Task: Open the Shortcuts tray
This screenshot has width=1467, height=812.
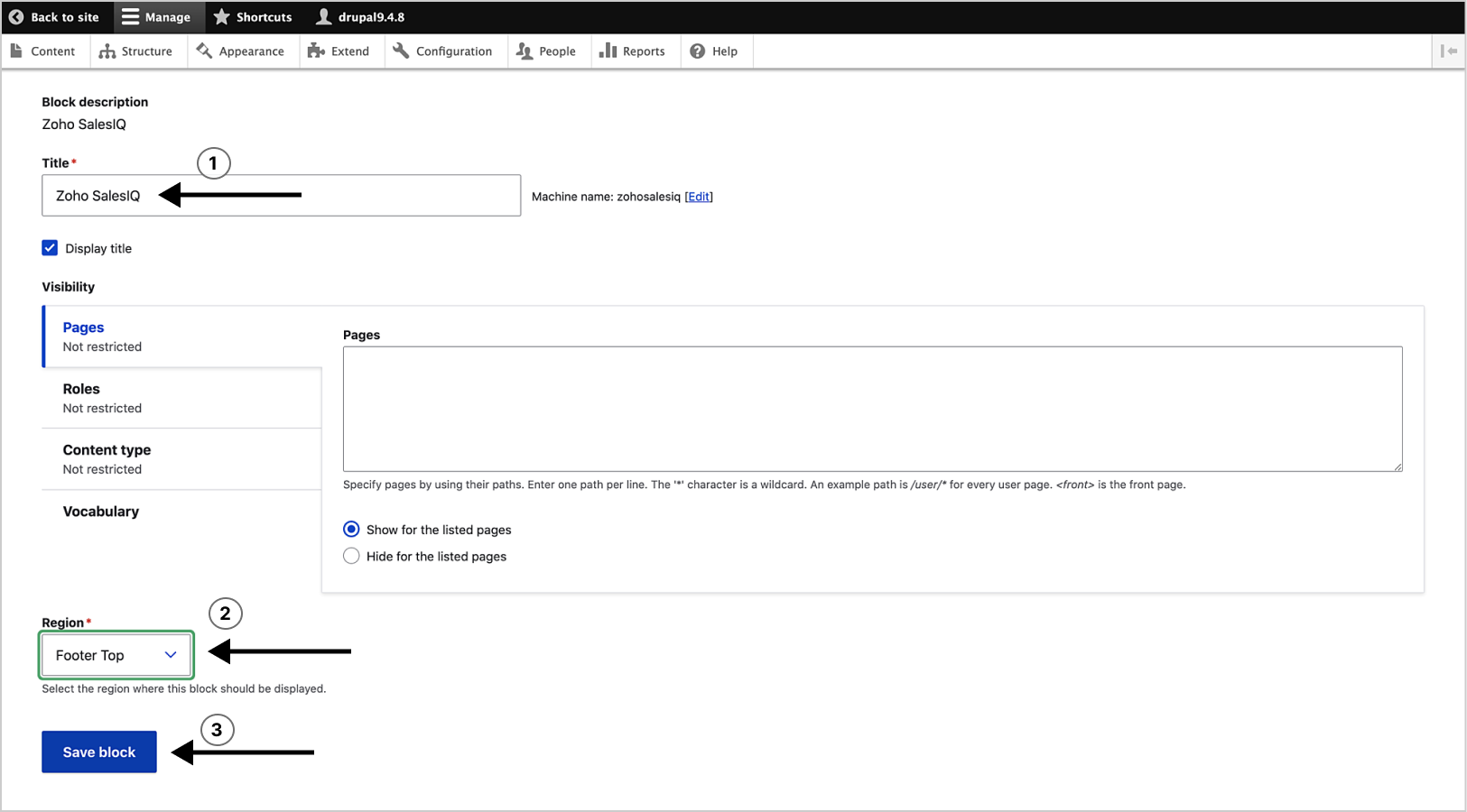Action: [253, 17]
